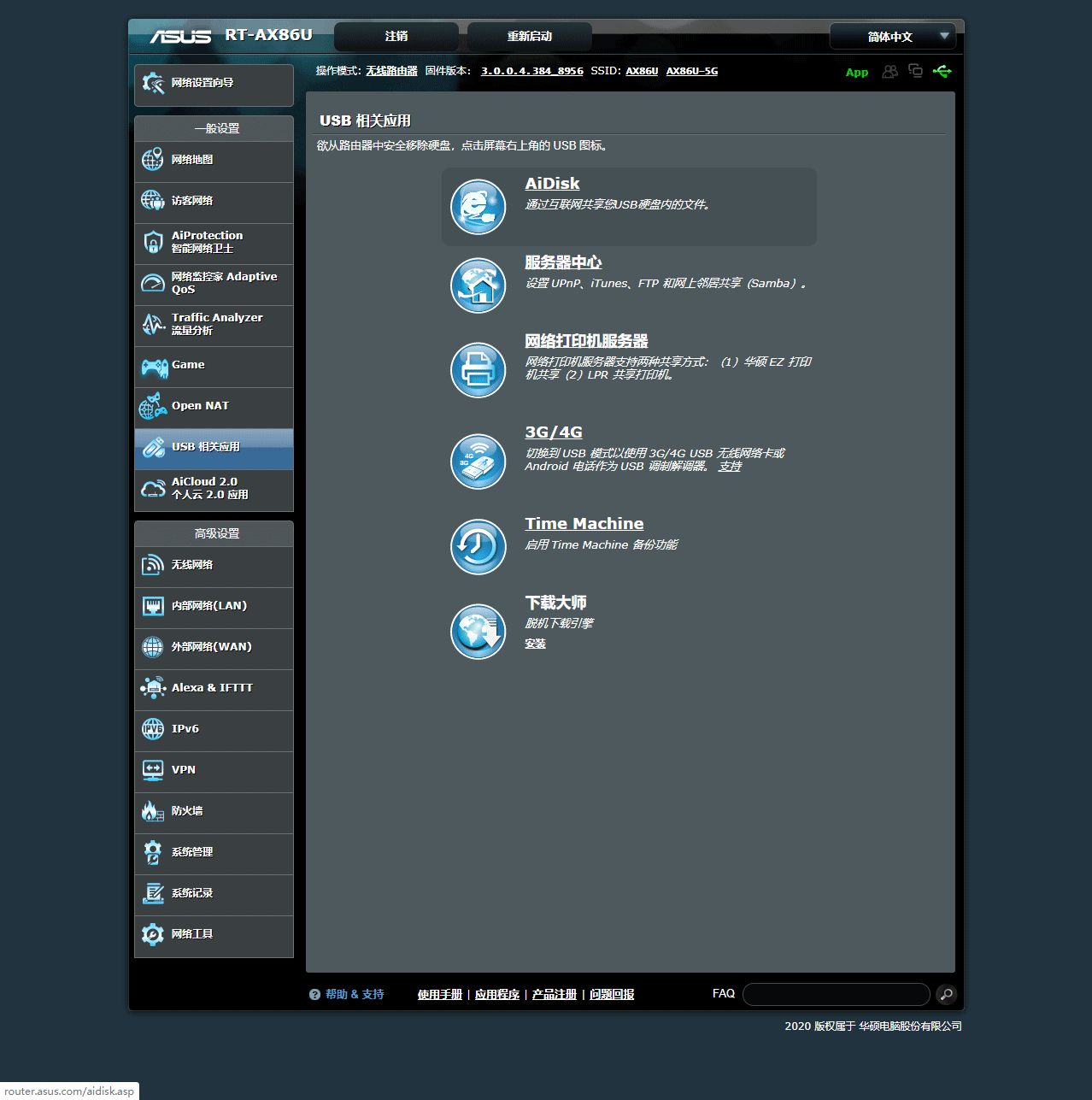The image size is (1092, 1100).
Task: Click the network computers status icon in header
Action: click(915, 71)
